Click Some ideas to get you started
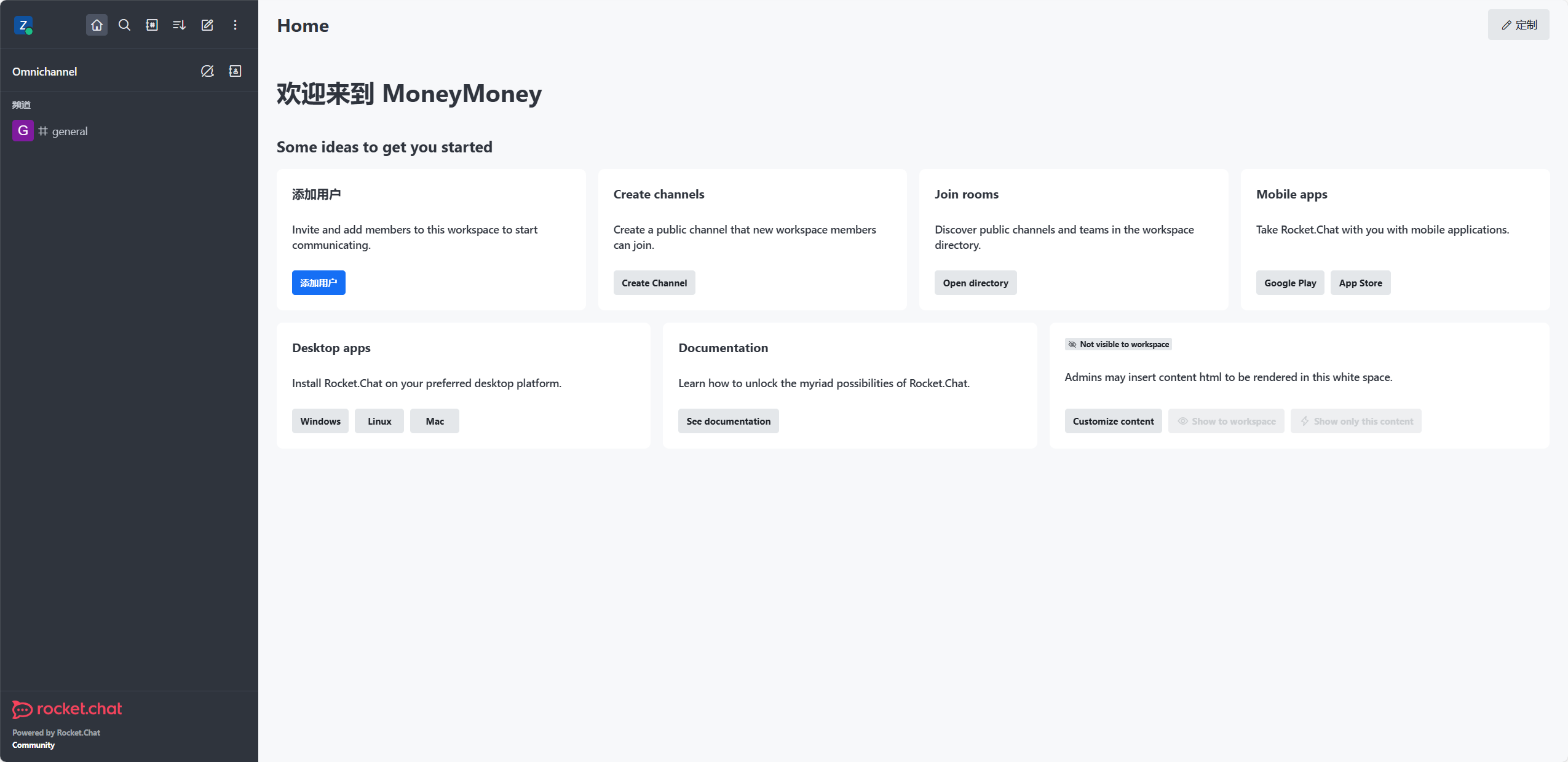 point(384,147)
